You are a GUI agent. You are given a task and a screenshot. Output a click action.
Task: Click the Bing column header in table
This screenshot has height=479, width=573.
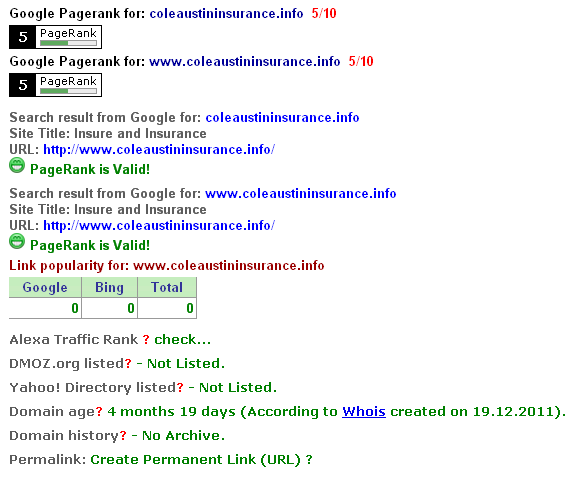point(109,287)
